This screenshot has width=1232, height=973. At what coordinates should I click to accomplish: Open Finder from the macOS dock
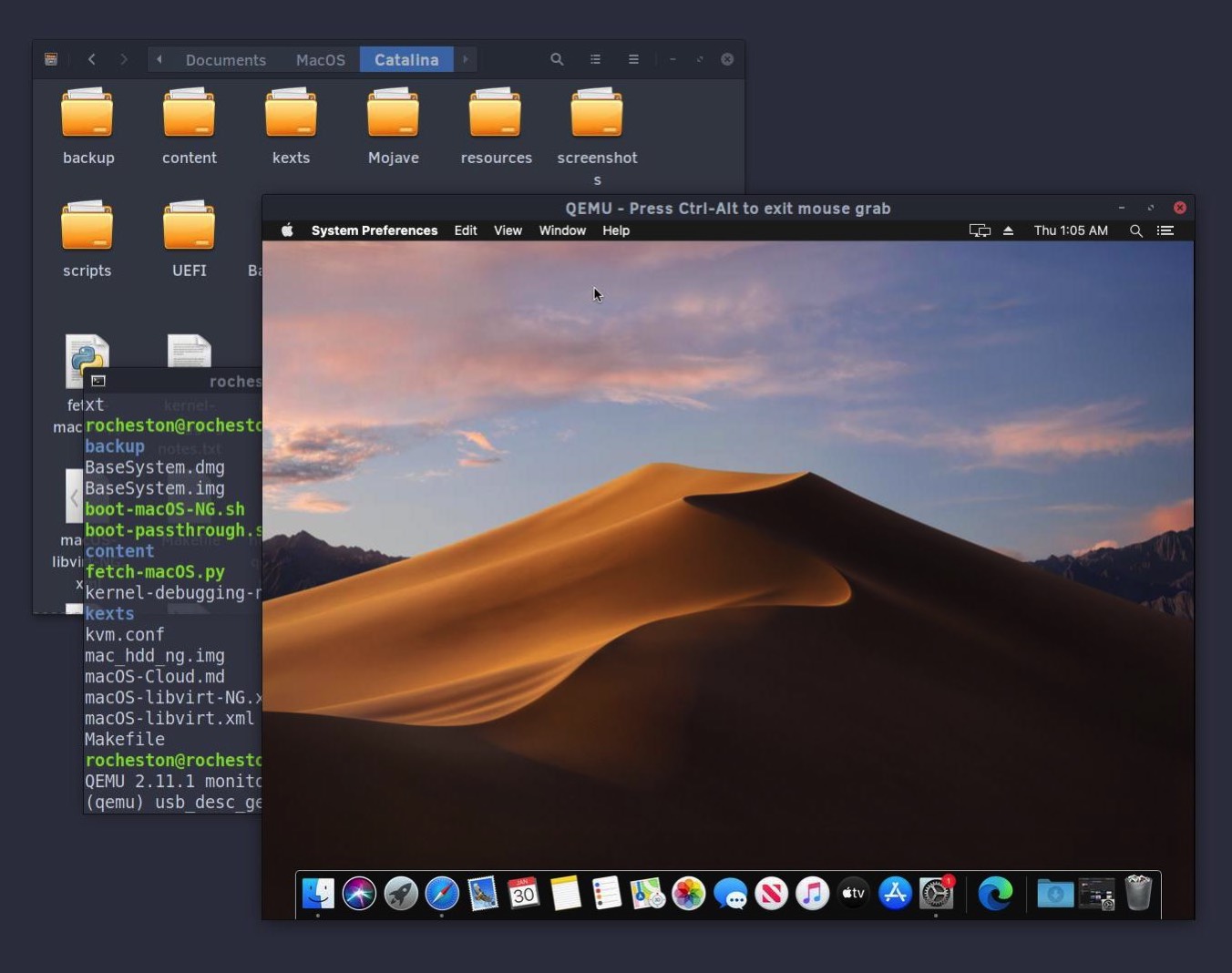click(318, 894)
